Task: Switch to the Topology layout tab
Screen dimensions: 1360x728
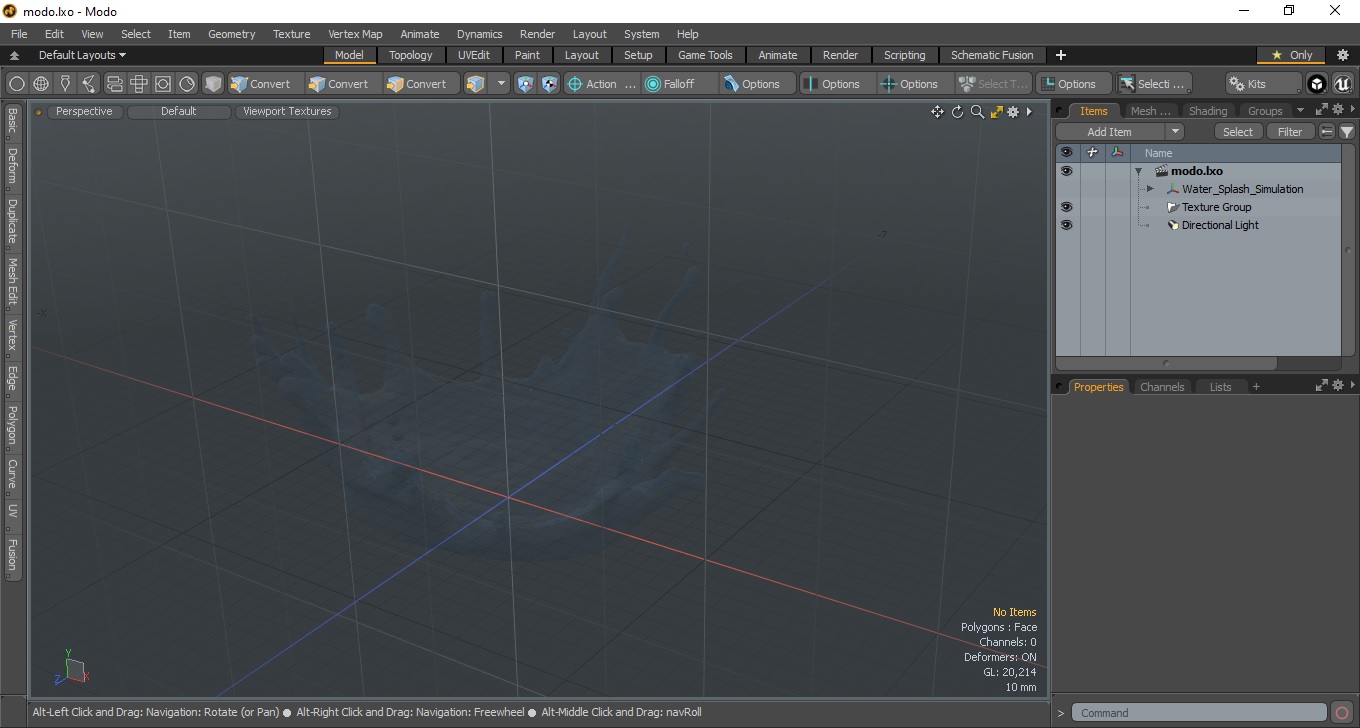Action: pyautogui.click(x=411, y=55)
